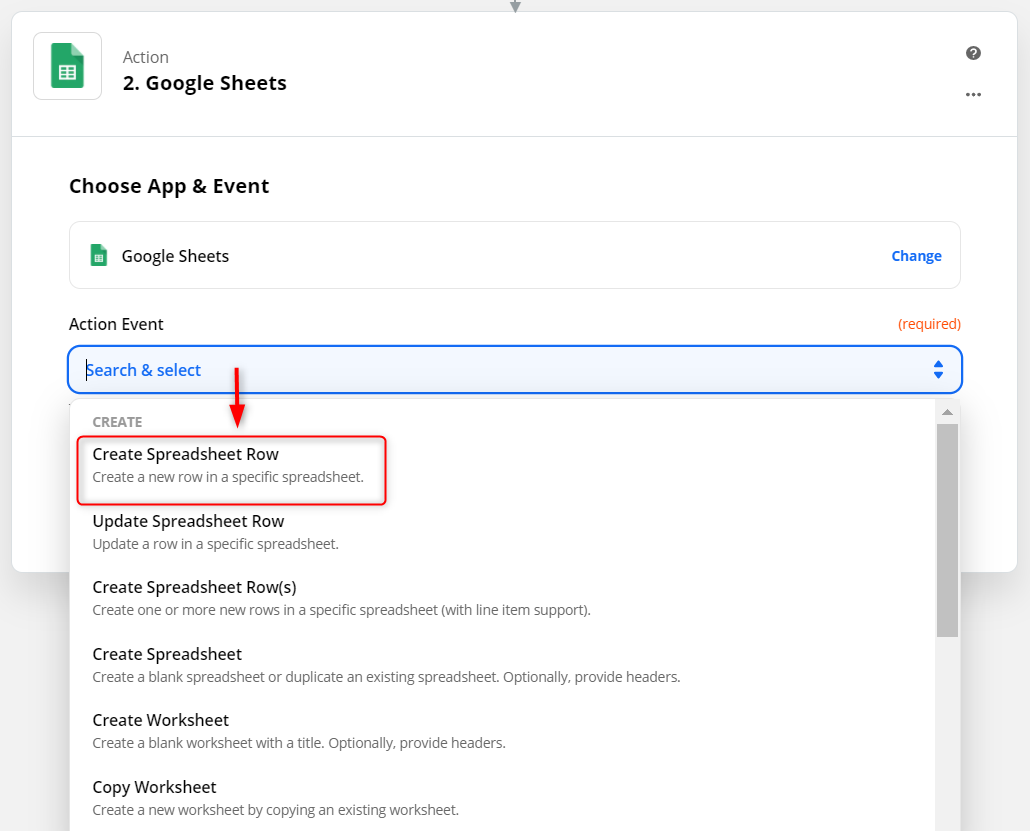Viewport: 1030px width, 831px height.
Task: Click the Google Sheets name in the app field
Action: point(175,256)
